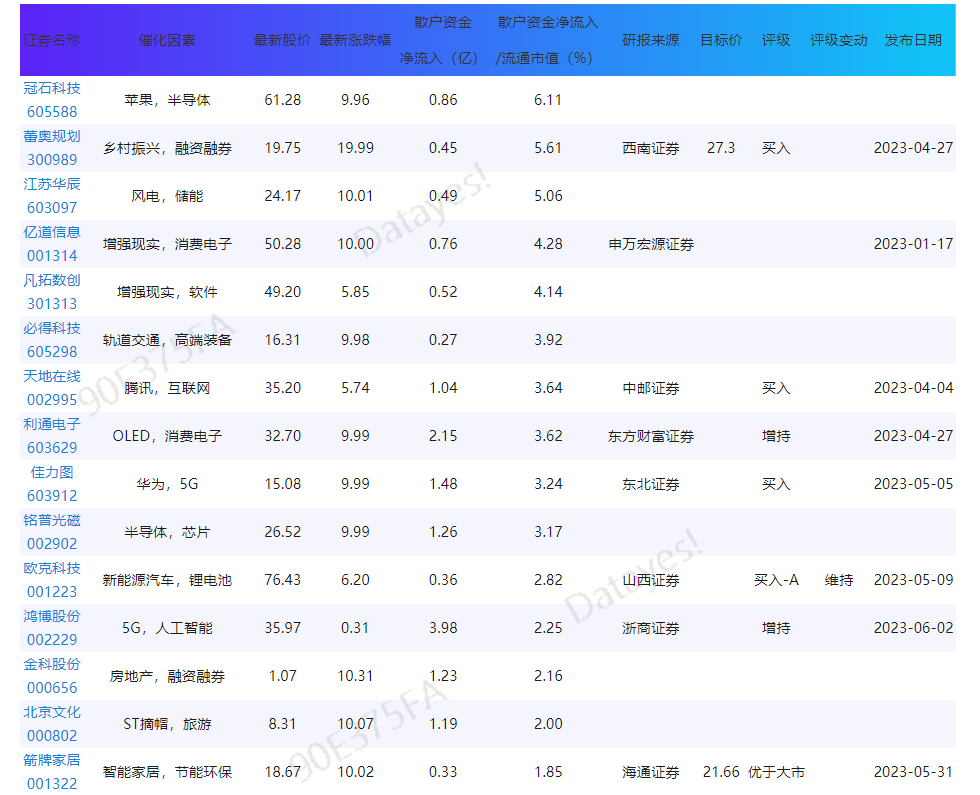
Task: Open the 箭牌家居 security link
Action: [52, 761]
